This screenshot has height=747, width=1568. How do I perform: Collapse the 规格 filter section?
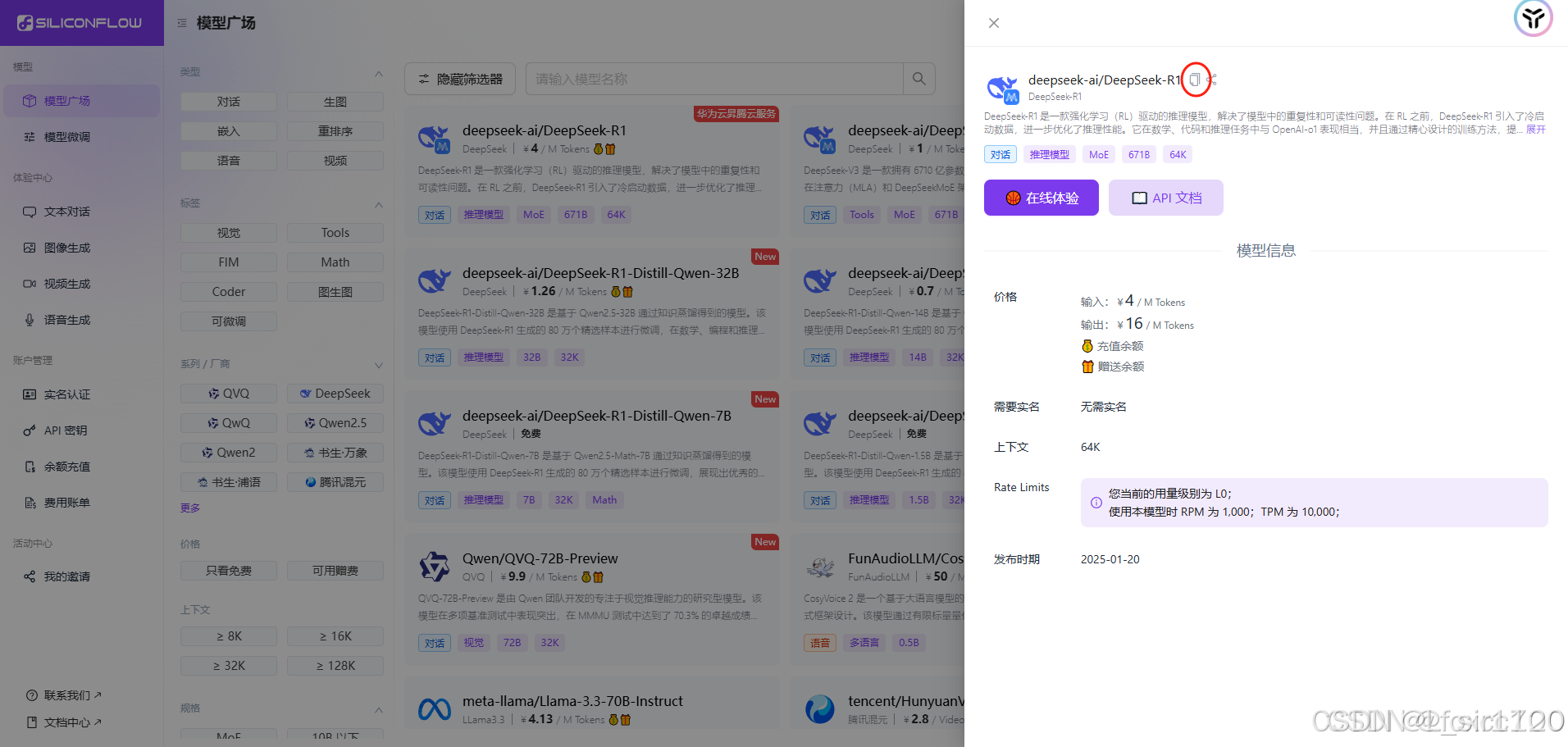[379, 710]
